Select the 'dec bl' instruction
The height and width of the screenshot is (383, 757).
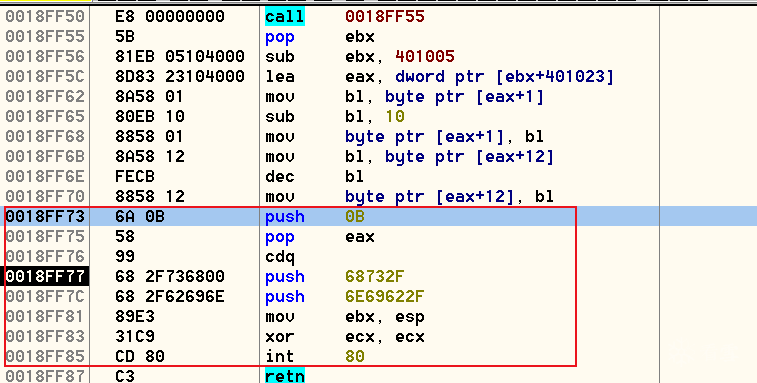pyautogui.click(x=314, y=176)
